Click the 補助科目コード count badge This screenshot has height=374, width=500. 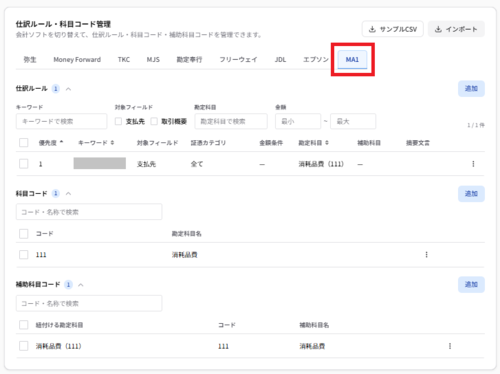click(68, 285)
